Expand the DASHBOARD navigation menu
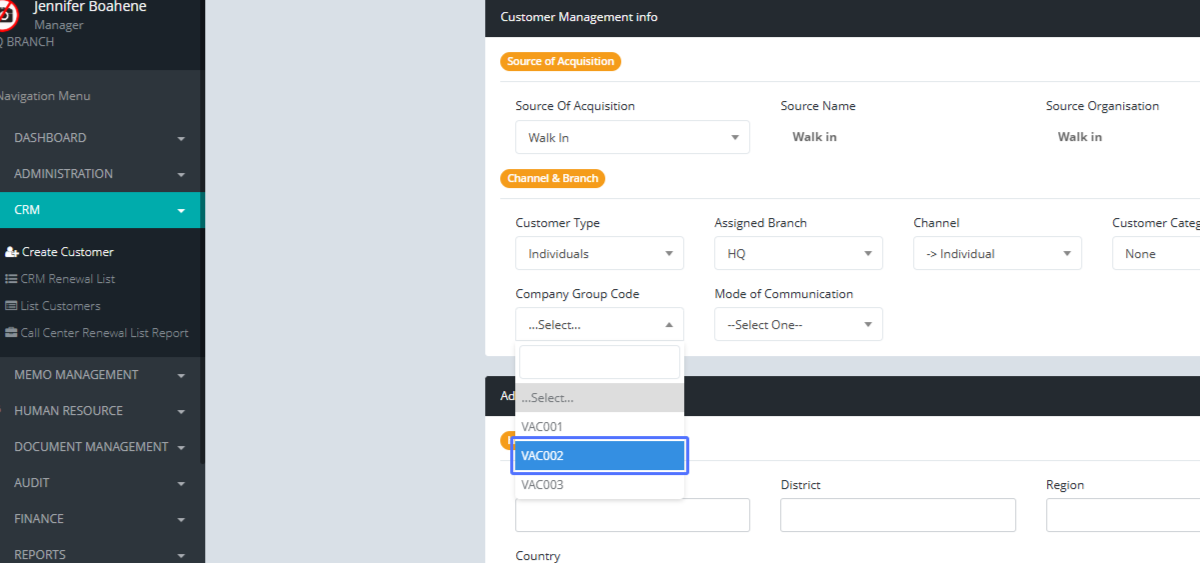 click(x=100, y=138)
